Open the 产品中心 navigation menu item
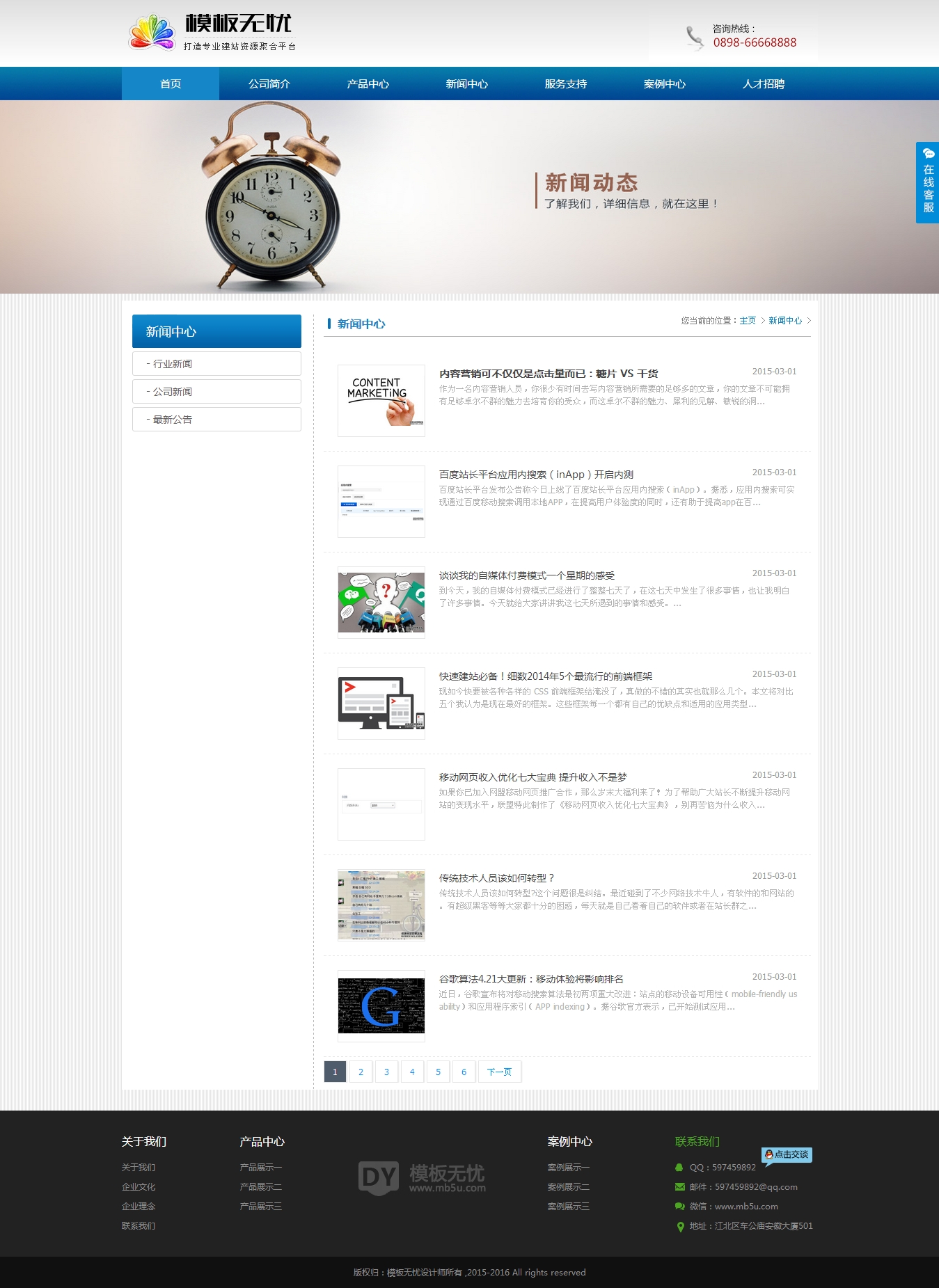The width and height of the screenshot is (939, 1288). (368, 84)
